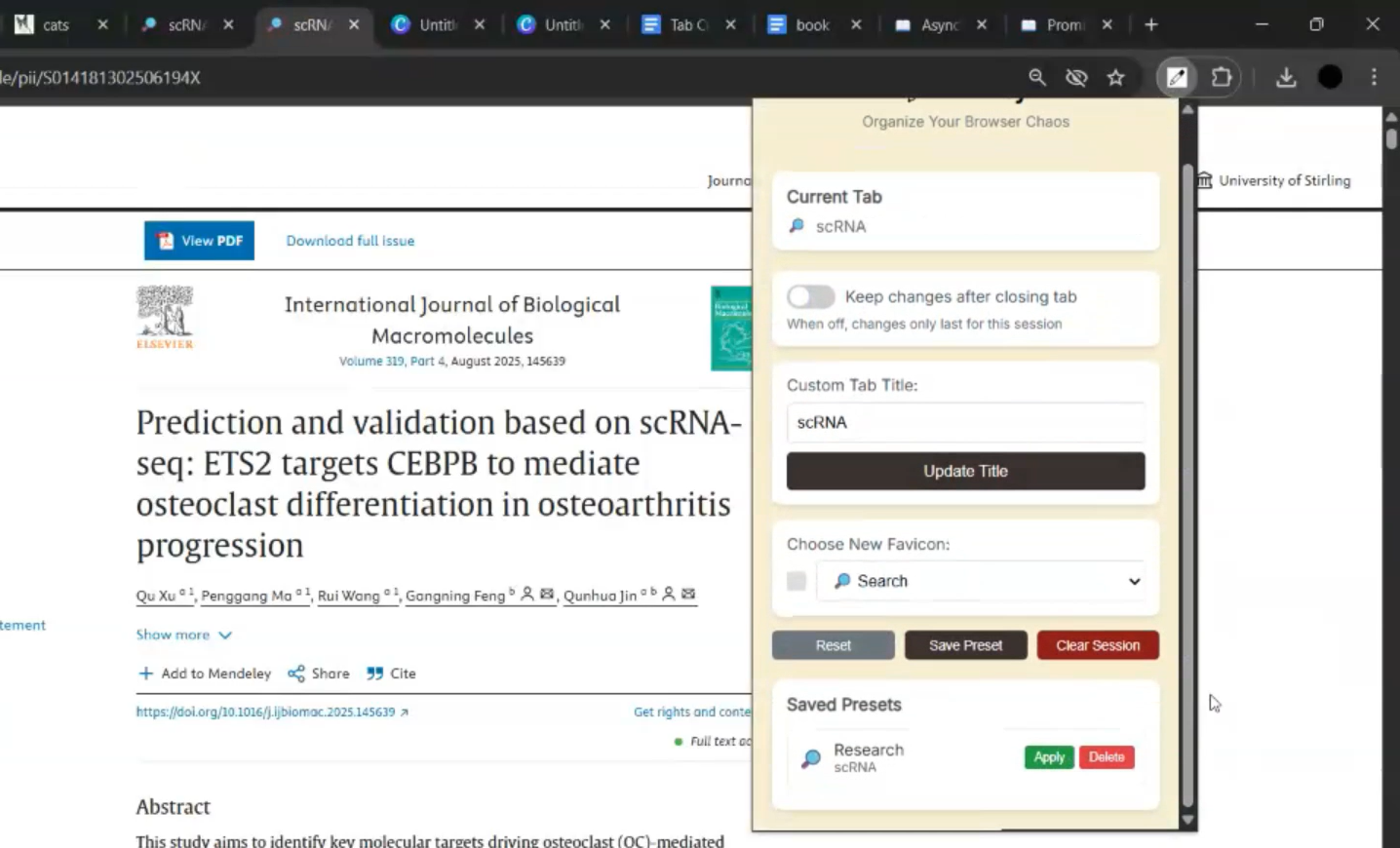
Task: Click the Cite quote icon
Action: point(374,674)
